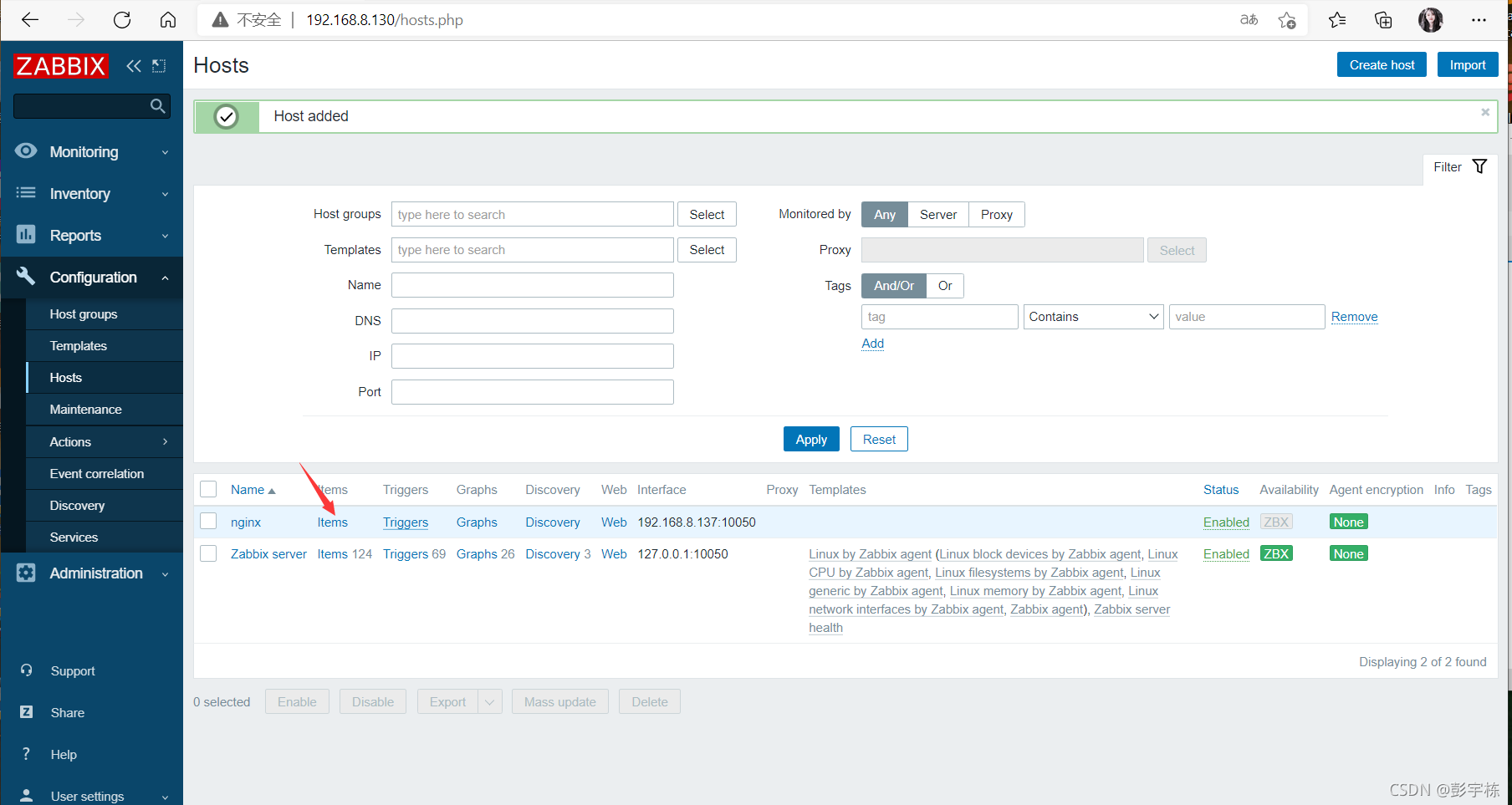This screenshot has height=805, width=1512.
Task: Collapse sidebar with double-chevron icon
Action: 134,66
